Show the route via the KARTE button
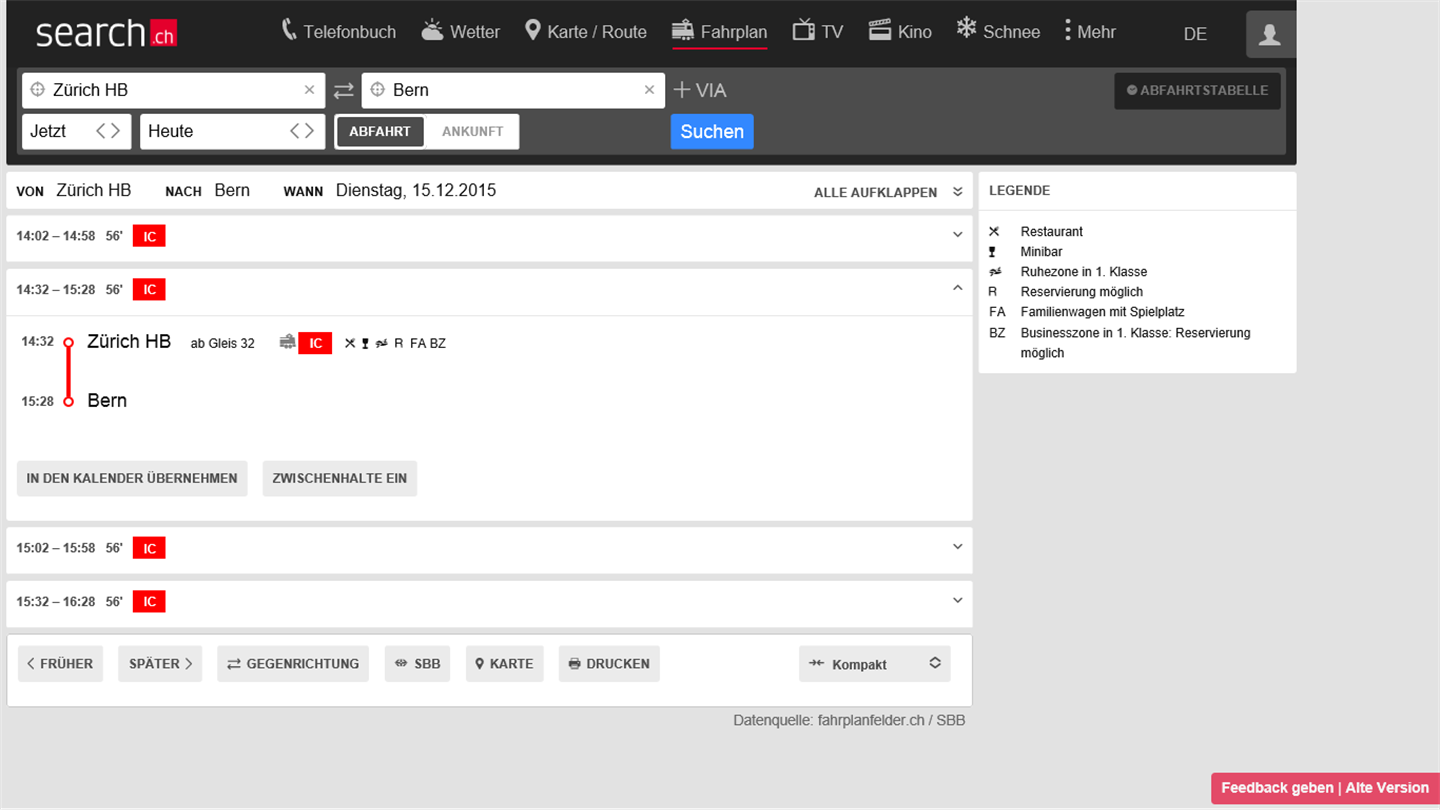 (504, 664)
